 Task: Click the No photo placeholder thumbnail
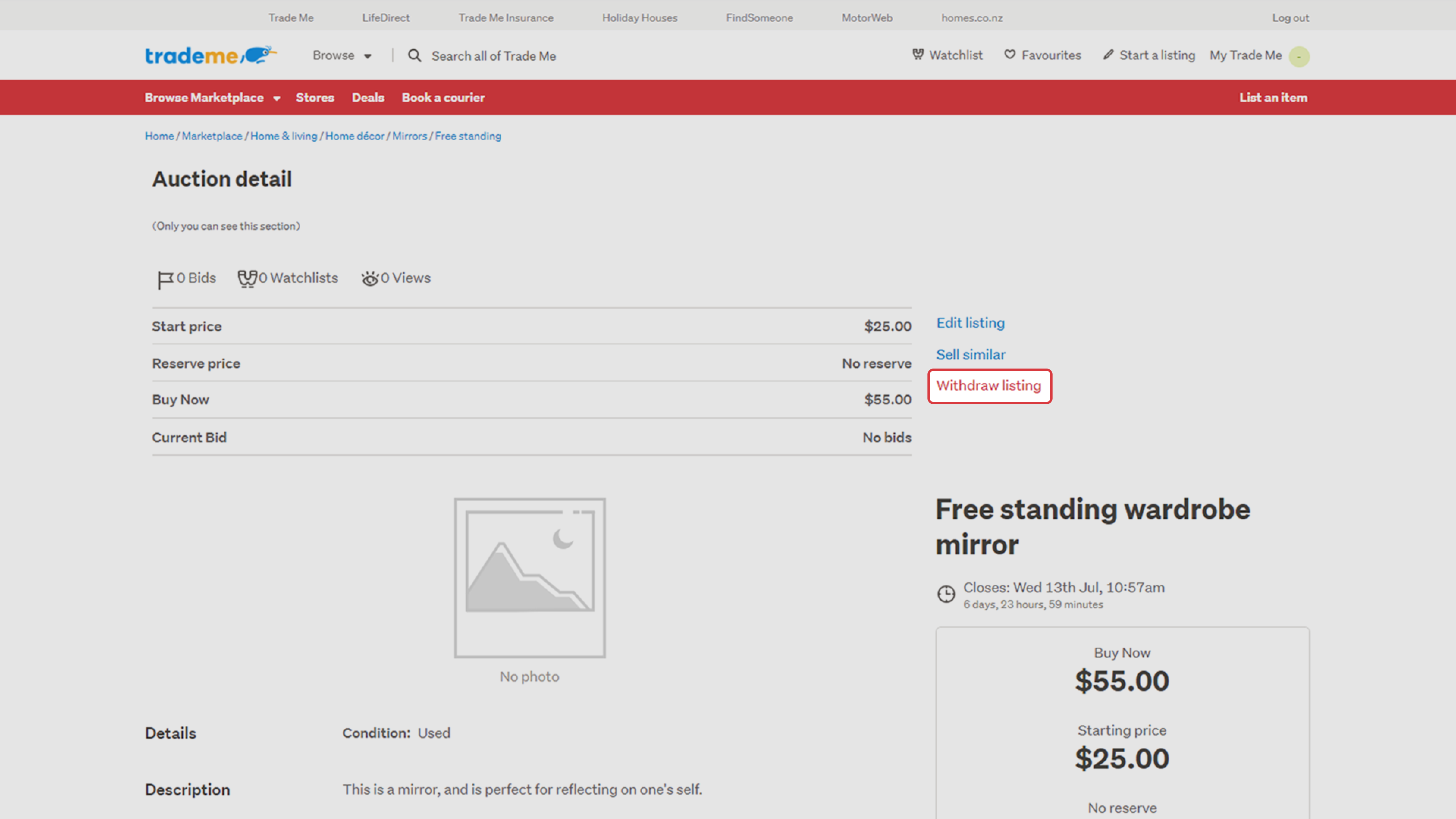tap(530, 577)
